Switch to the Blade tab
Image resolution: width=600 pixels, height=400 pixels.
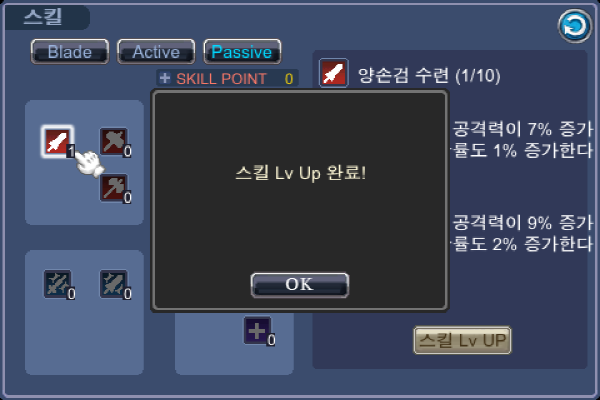(70, 52)
